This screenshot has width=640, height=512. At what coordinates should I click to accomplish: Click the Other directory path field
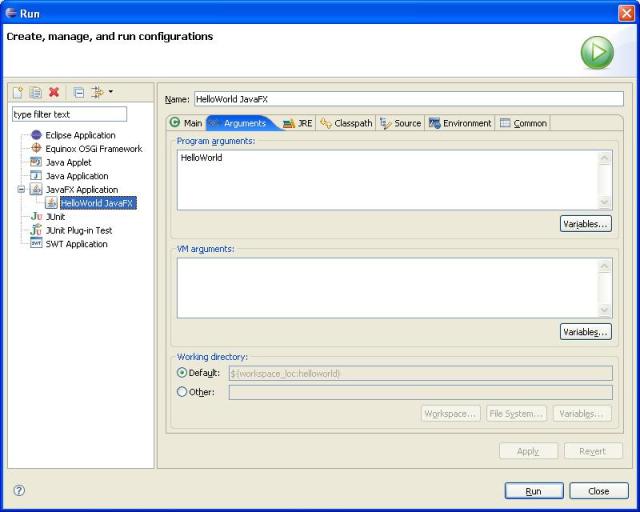point(420,392)
